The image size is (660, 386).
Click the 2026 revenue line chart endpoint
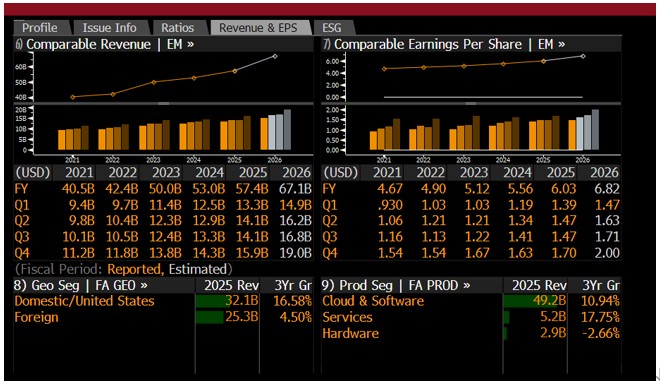275,56
